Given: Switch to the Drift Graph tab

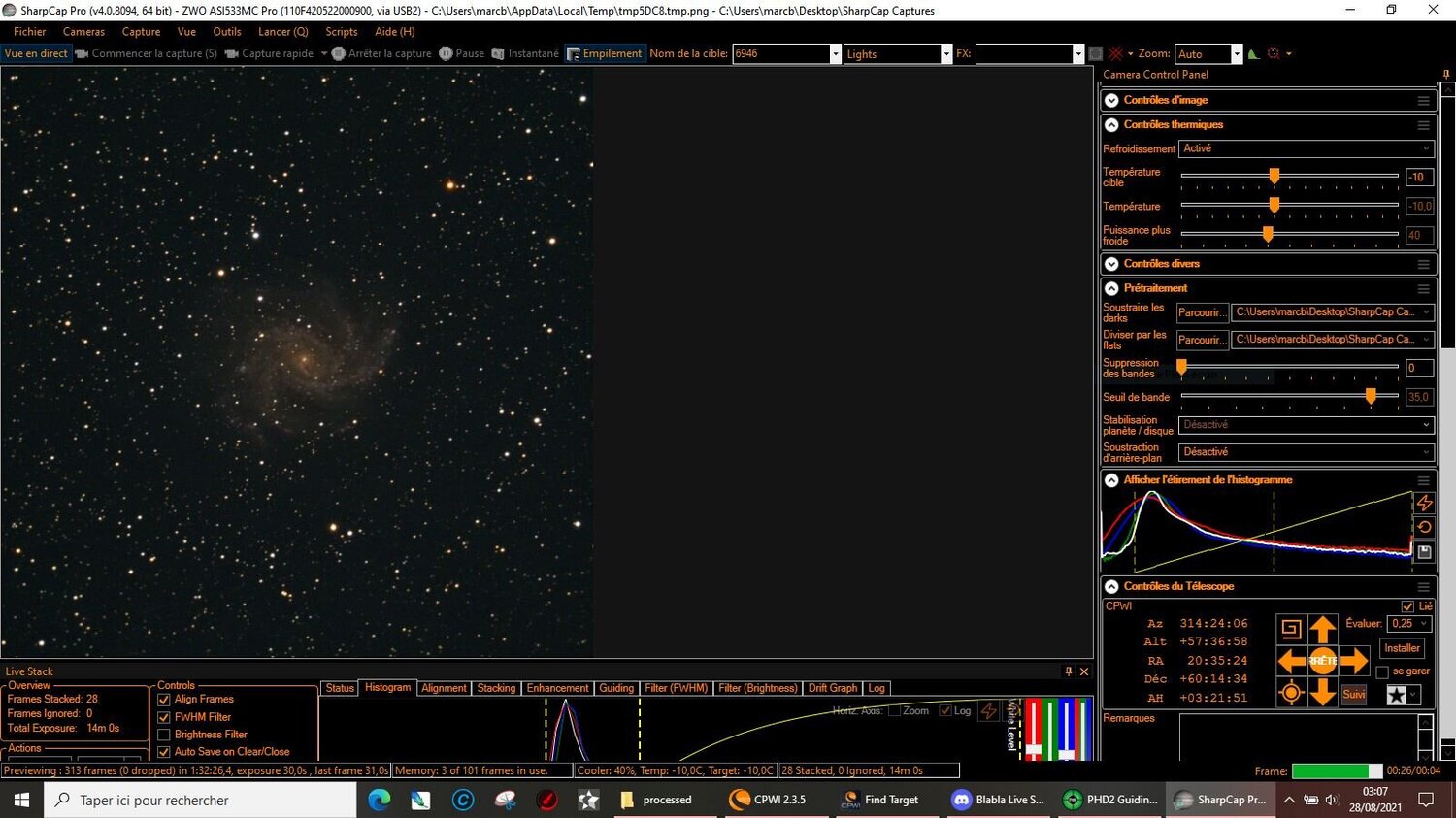Looking at the screenshot, I should coord(832,688).
